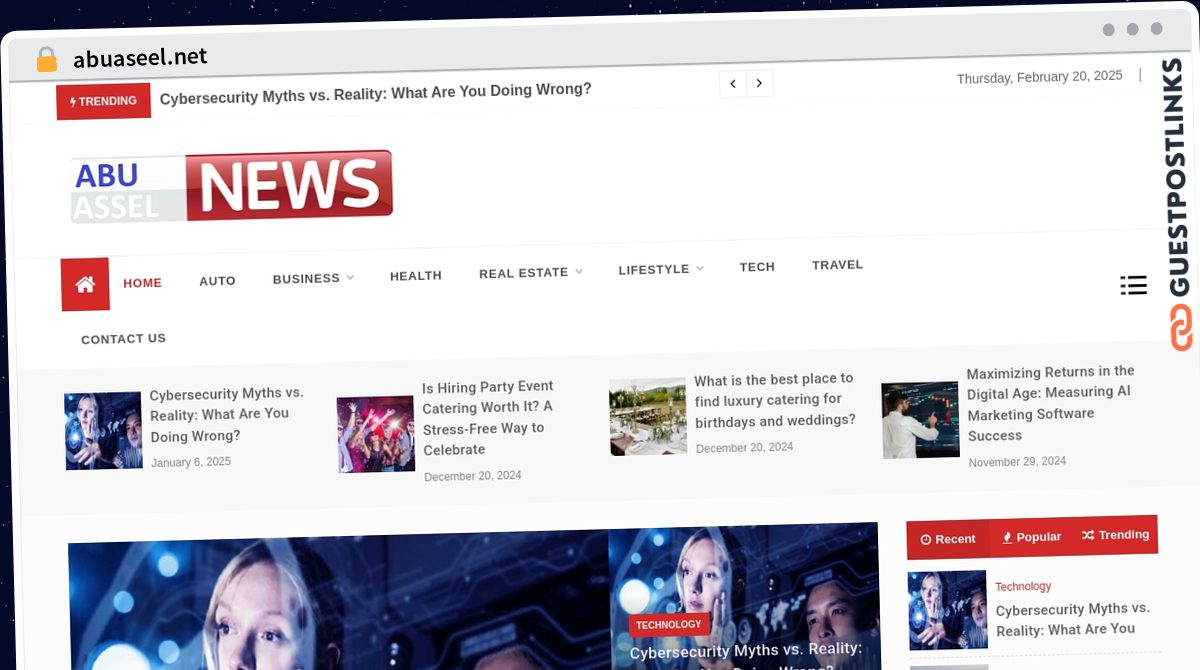Viewport: 1200px width, 670px height.
Task: Click the November 29, 2024 date
Action: pos(1017,461)
